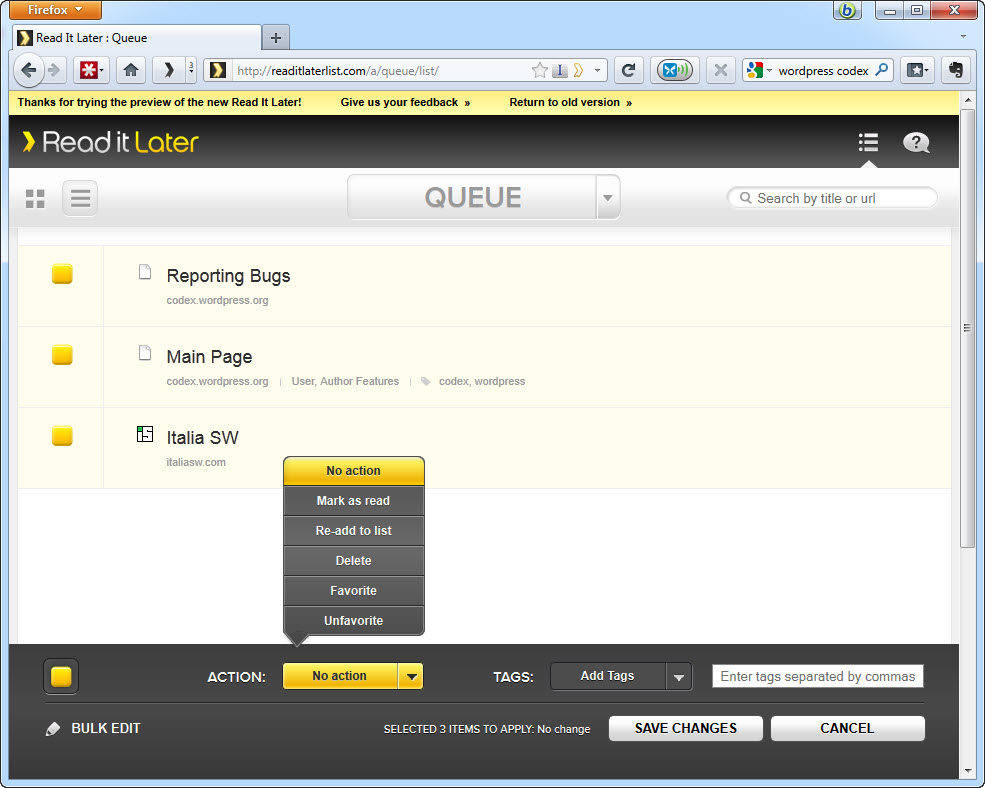This screenshot has width=985, height=788.
Task: Switch to the Read It Later : Queue tab
Action: [x=137, y=38]
